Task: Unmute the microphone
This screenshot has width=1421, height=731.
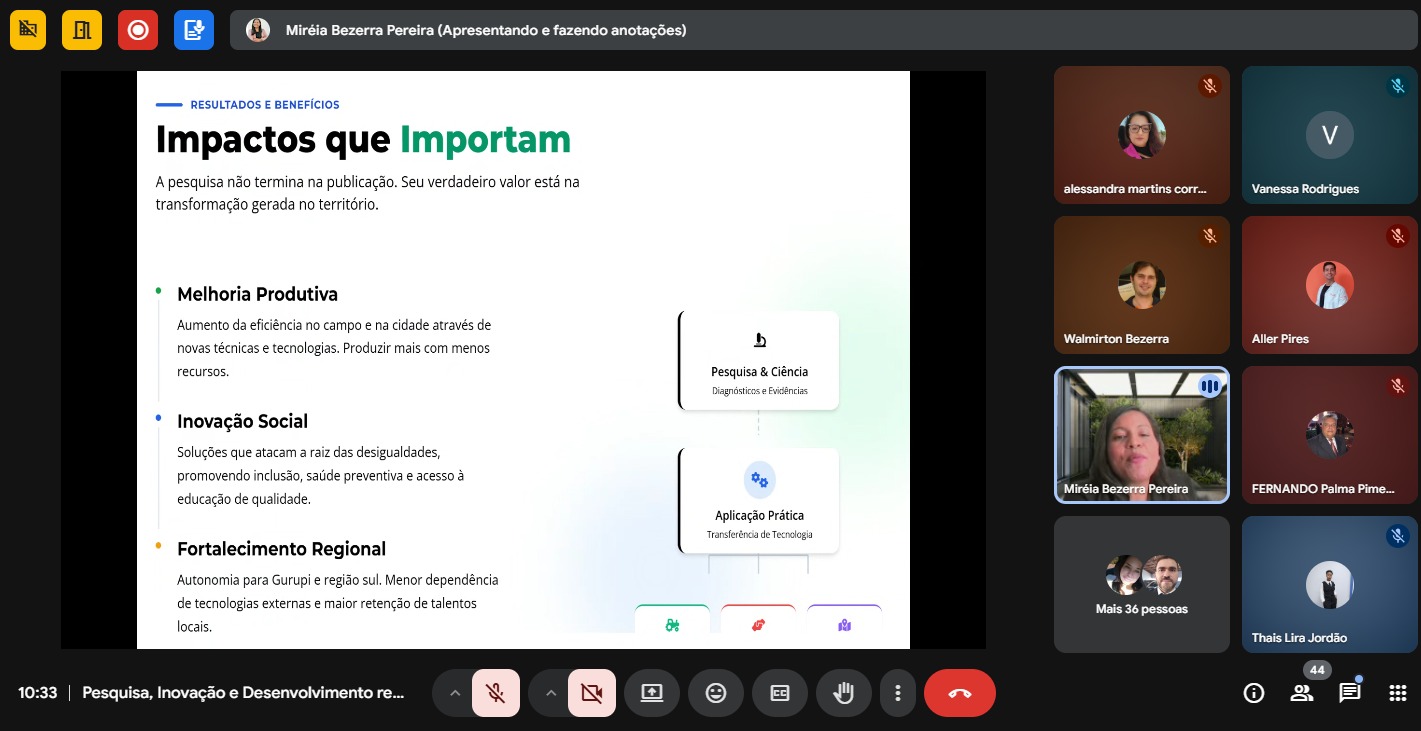Action: pos(495,693)
